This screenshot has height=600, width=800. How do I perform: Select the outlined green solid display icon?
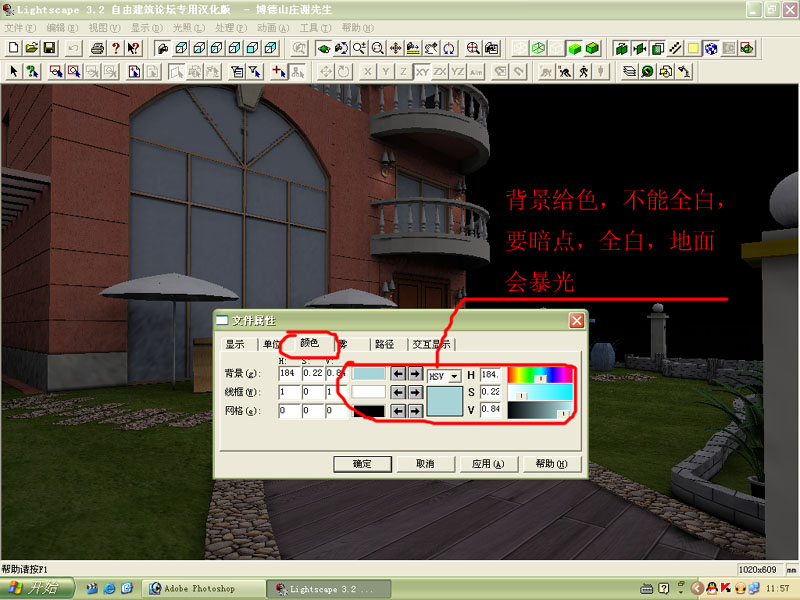592,48
